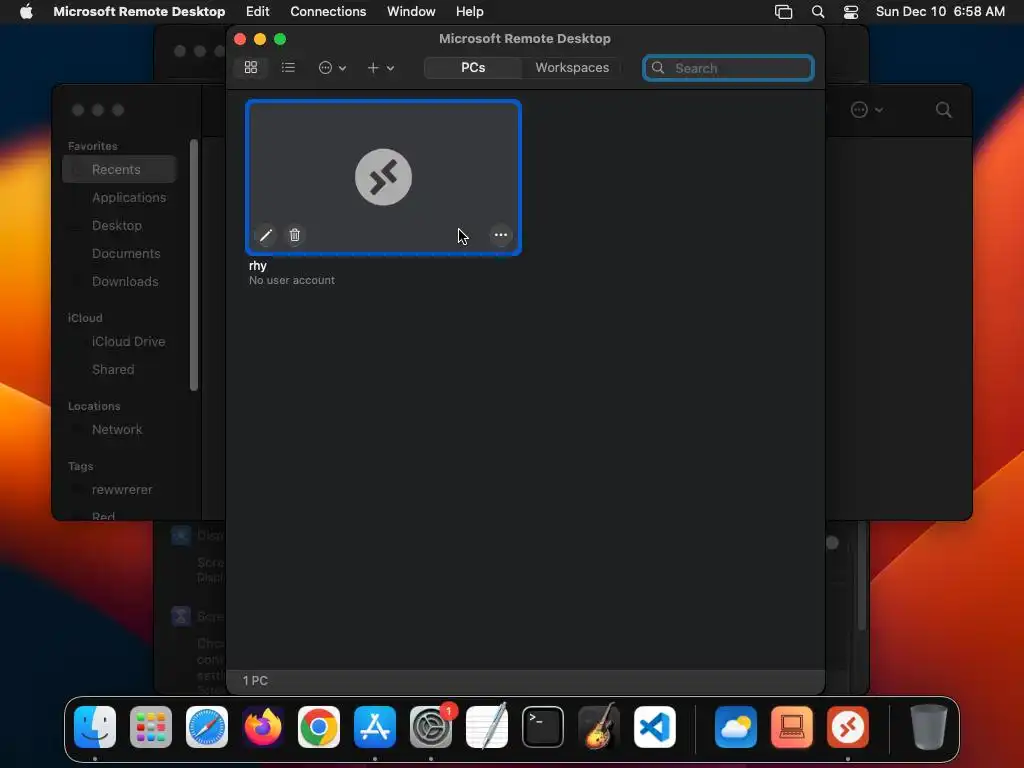The height and width of the screenshot is (768, 1024).
Task: Open Google Chrome from the Dock
Action: (x=319, y=727)
